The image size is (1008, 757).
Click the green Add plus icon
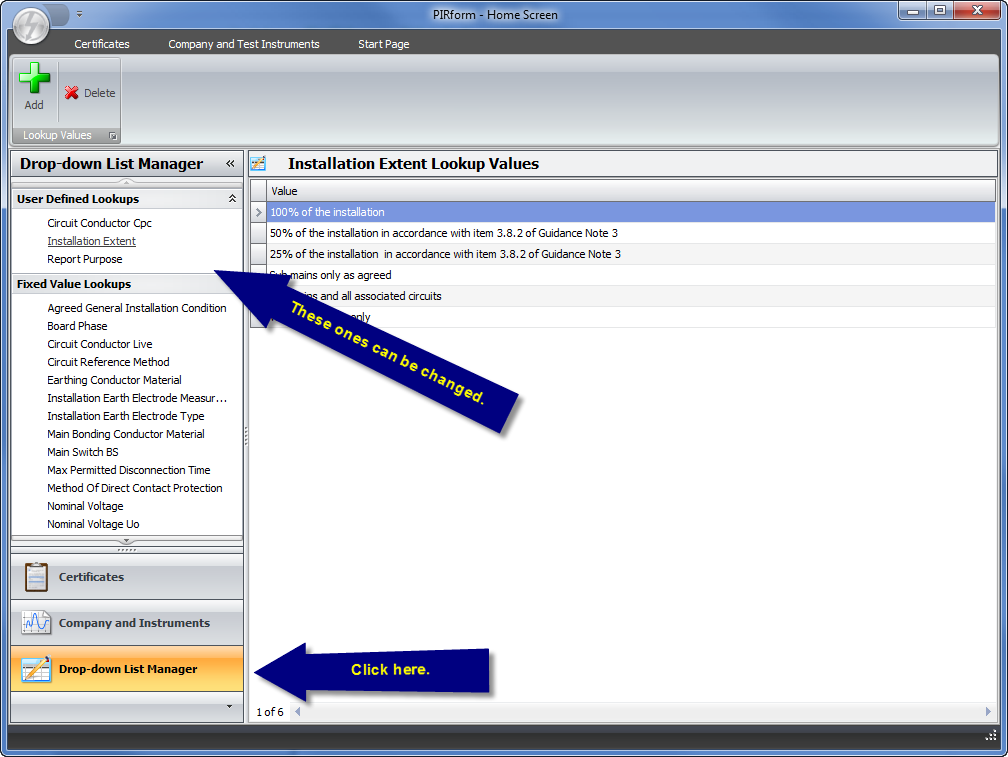click(x=34, y=79)
